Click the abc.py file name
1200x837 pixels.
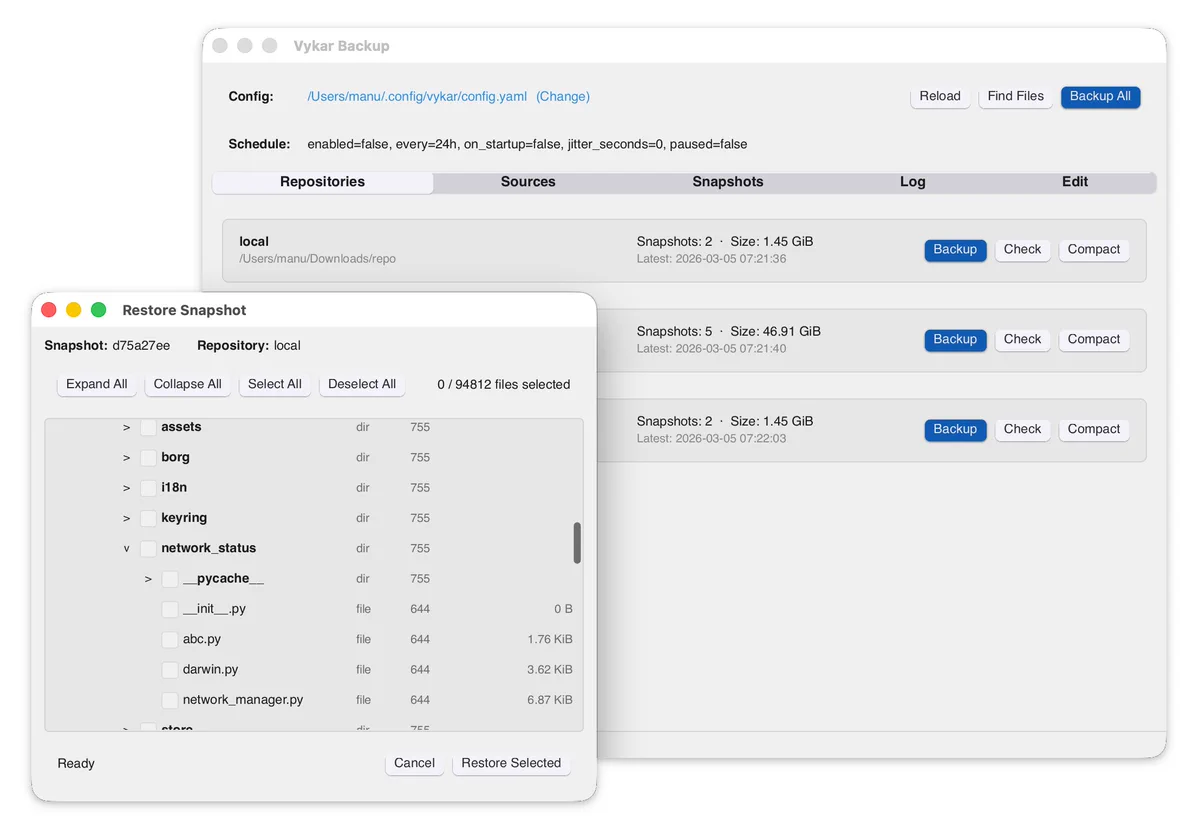[x=202, y=639]
